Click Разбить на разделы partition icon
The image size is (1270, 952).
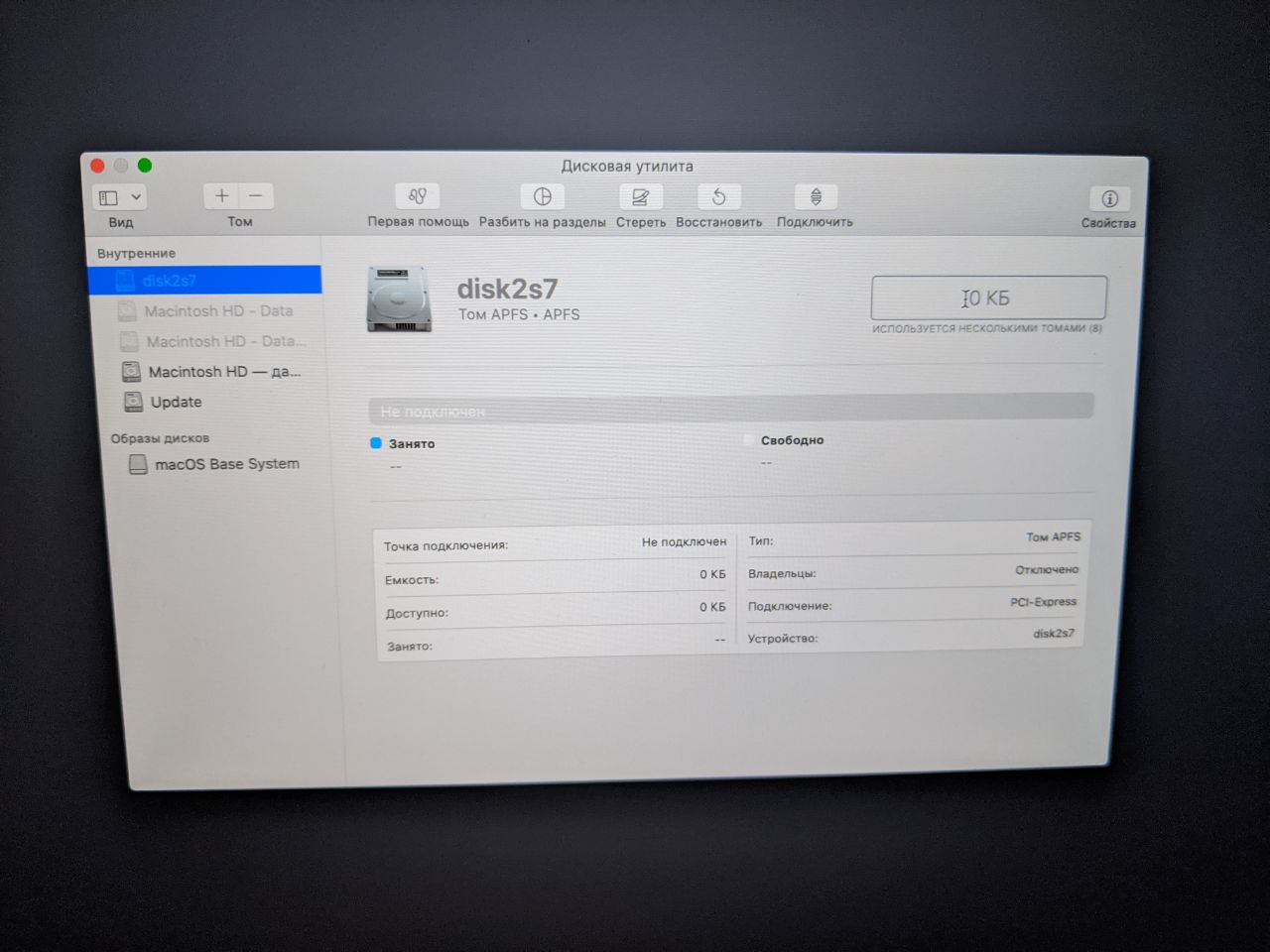click(542, 196)
